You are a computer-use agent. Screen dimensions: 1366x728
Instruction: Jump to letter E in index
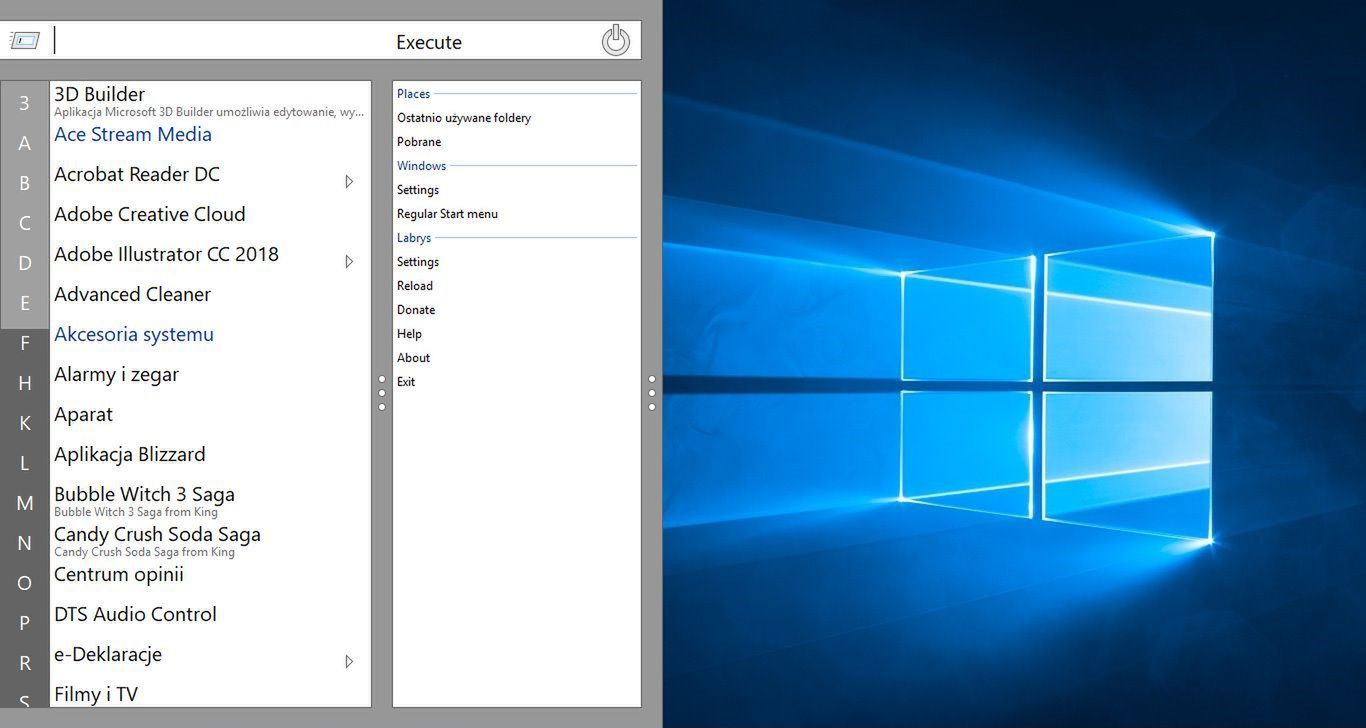click(x=24, y=303)
